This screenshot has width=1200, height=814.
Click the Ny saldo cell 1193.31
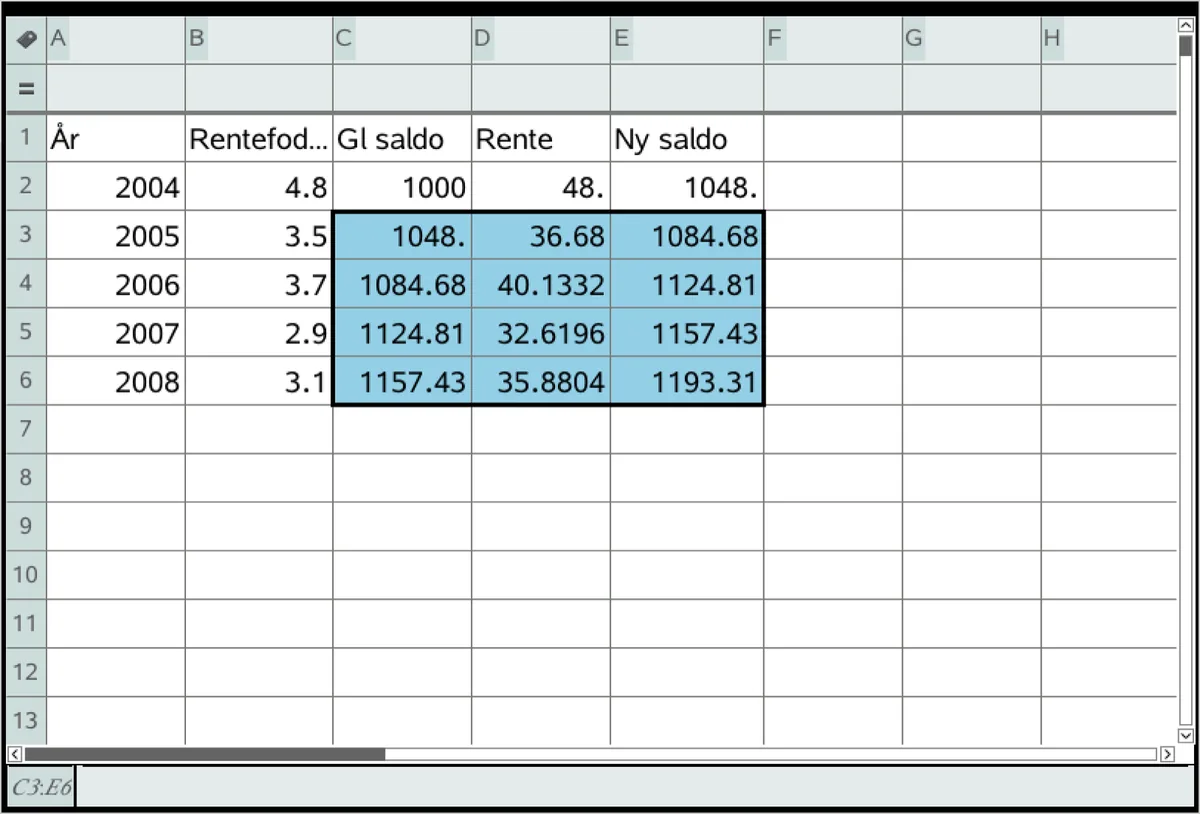tap(687, 381)
